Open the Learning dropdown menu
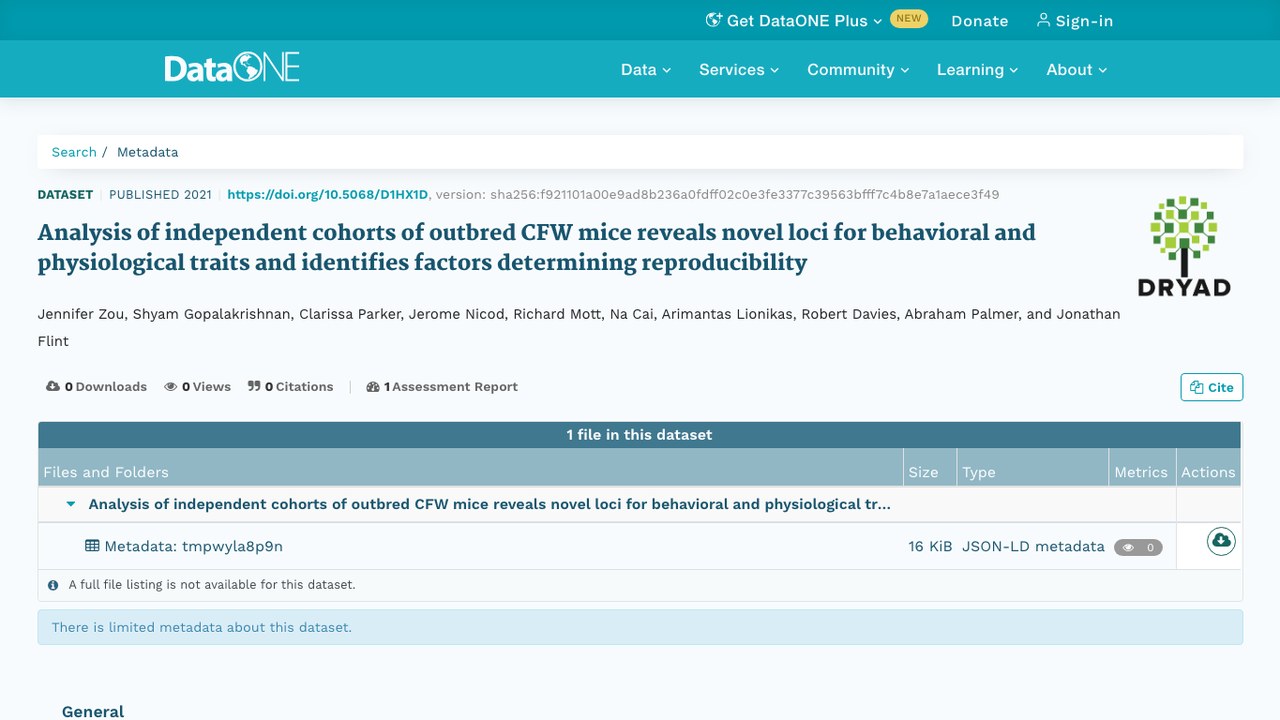The height and width of the screenshot is (720, 1280). click(977, 69)
